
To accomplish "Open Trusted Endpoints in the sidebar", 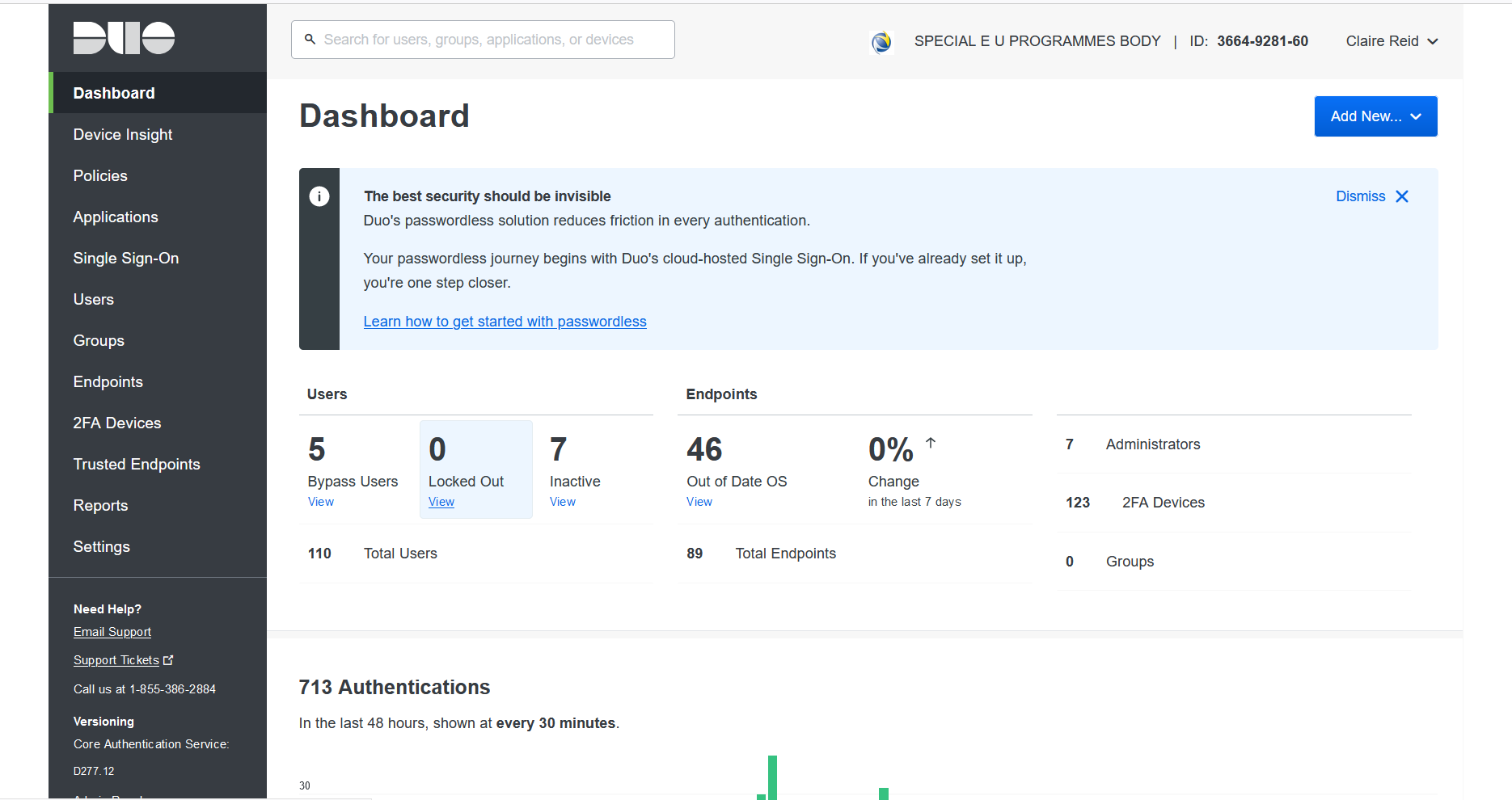I will point(158,464).
